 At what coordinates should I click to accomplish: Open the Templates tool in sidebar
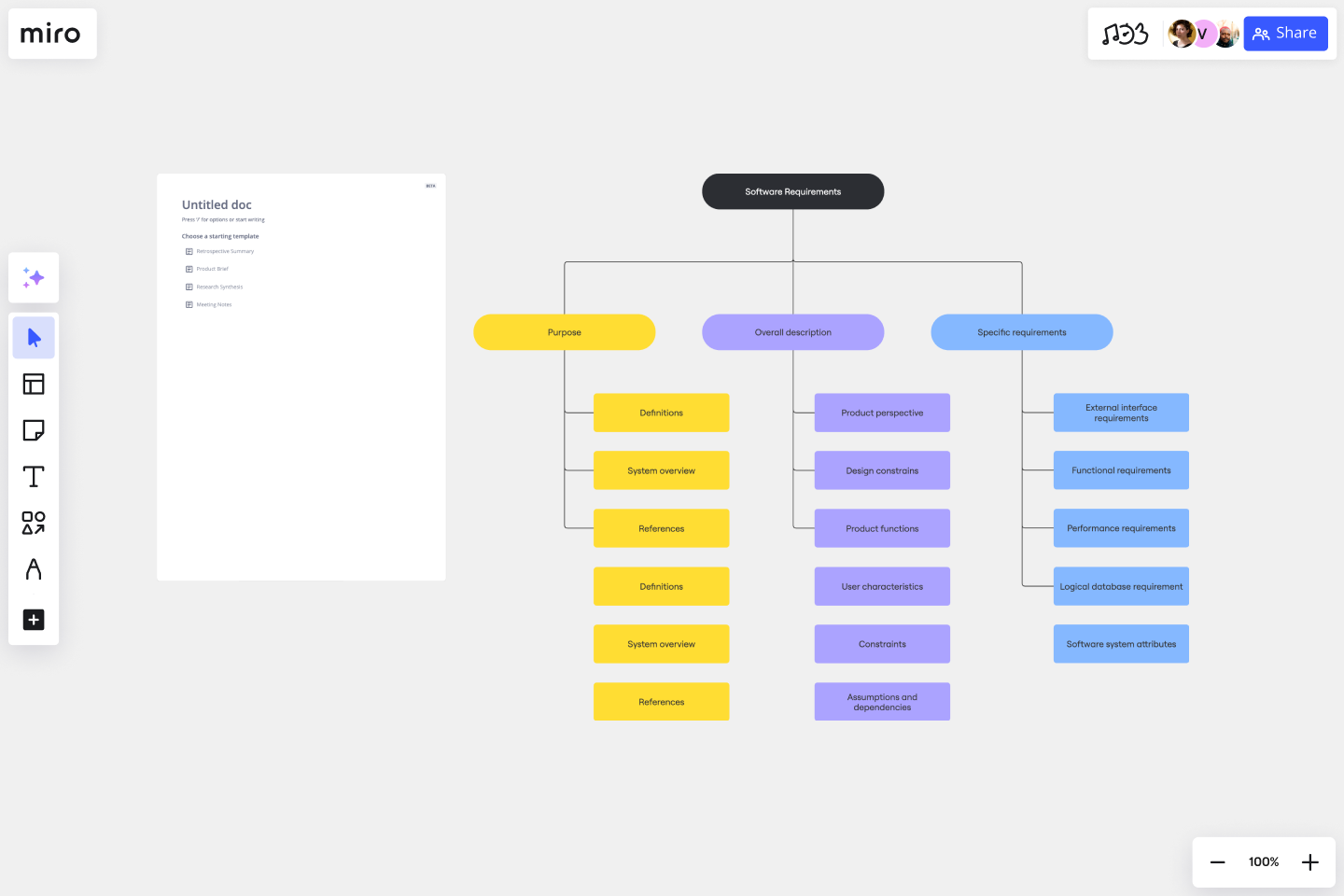[x=33, y=384]
